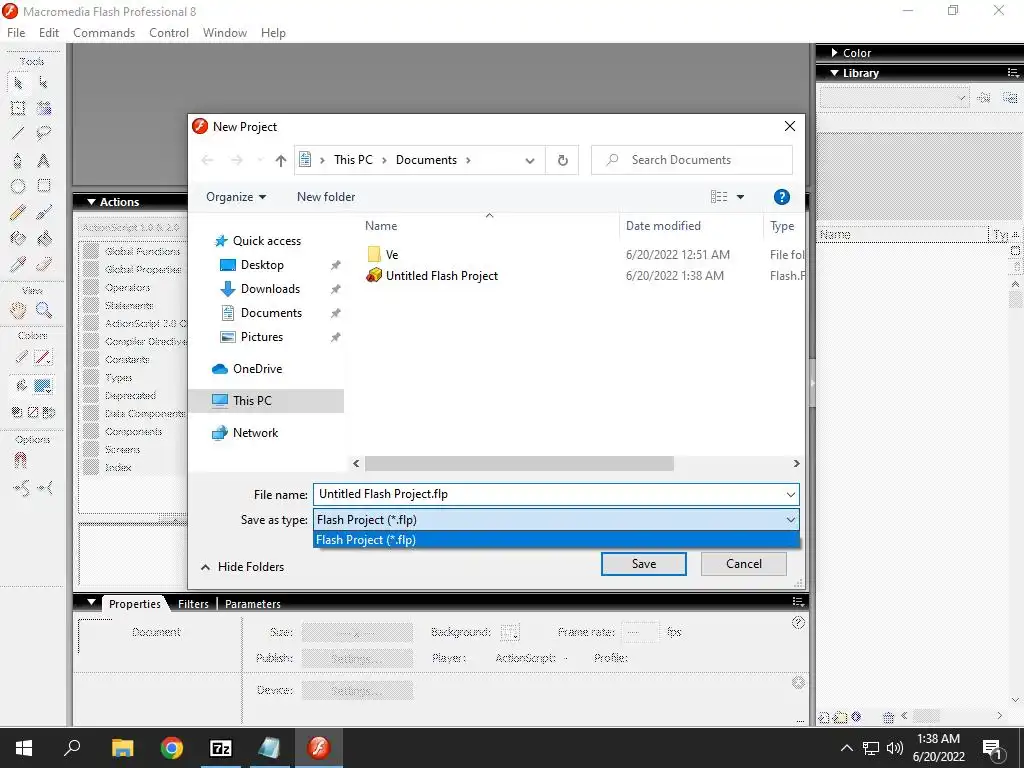
Task: Open Google Chrome from the taskbar
Action: pos(172,748)
